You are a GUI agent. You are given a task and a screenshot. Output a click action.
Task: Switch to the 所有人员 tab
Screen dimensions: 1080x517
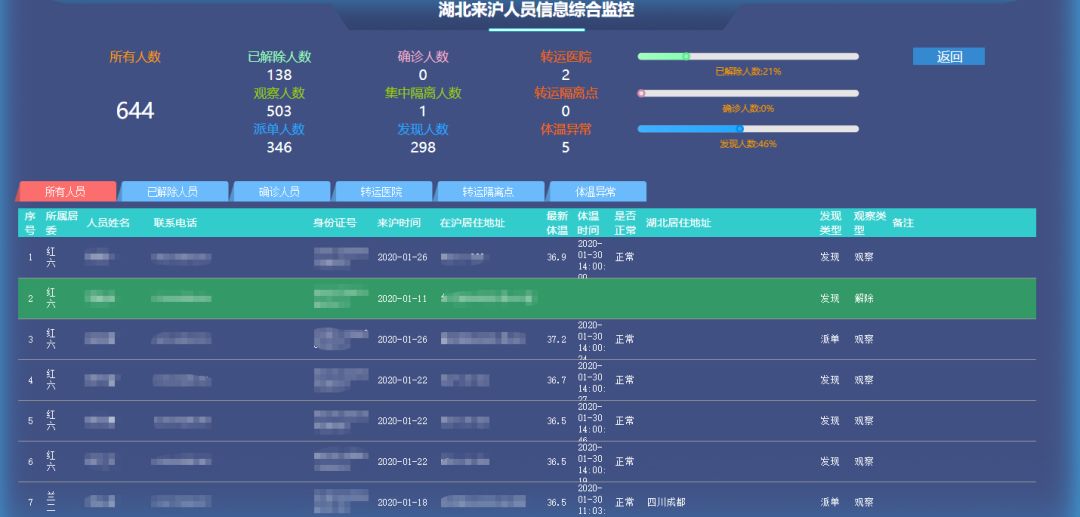66,192
